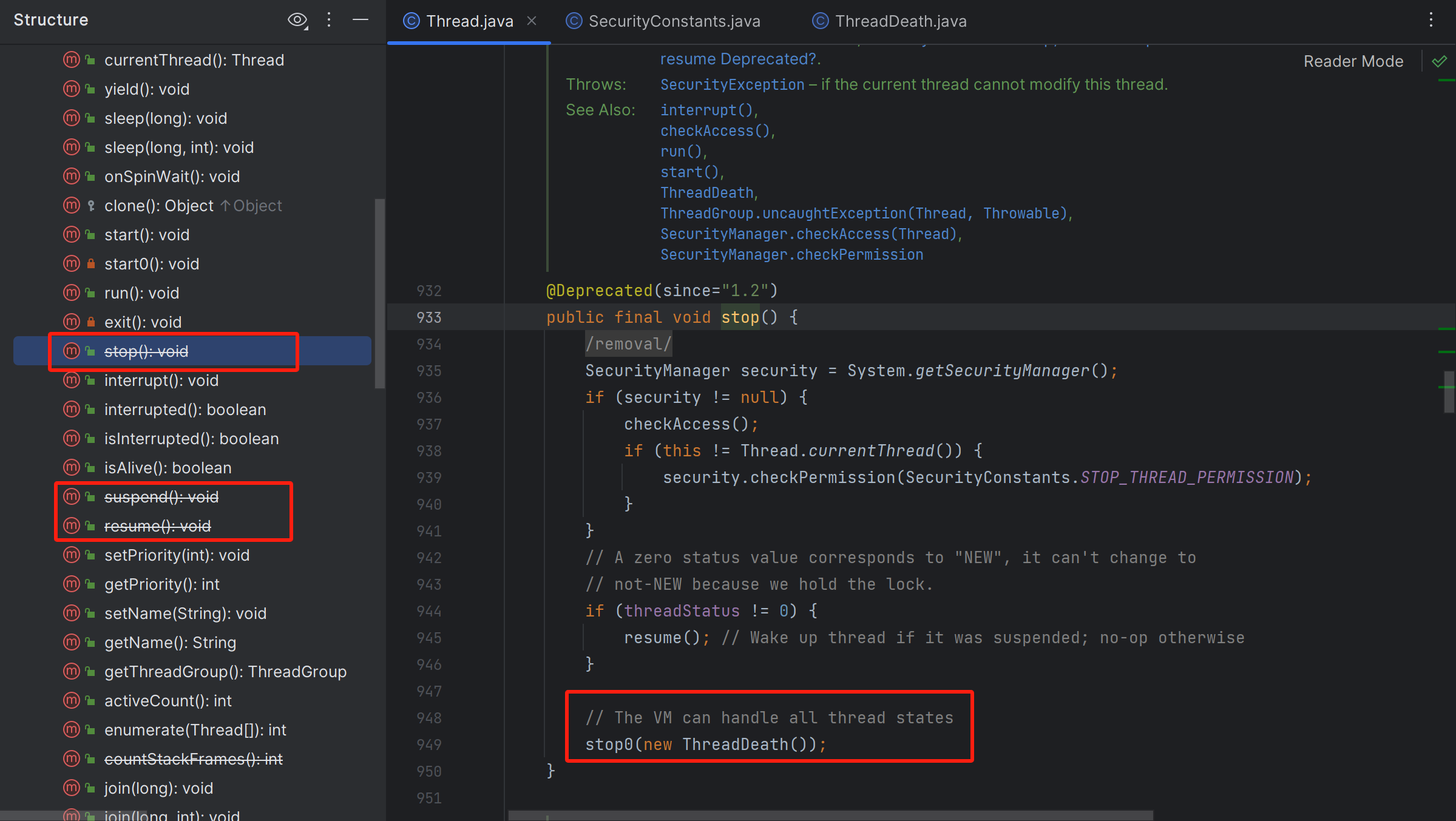Click line number 933 in gutter
Screen dimensions: 1456x821
click(428, 317)
